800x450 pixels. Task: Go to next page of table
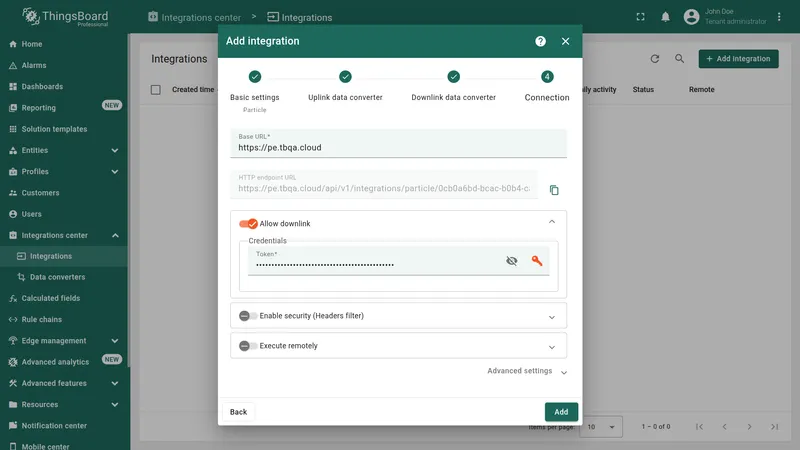coord(749,427)
